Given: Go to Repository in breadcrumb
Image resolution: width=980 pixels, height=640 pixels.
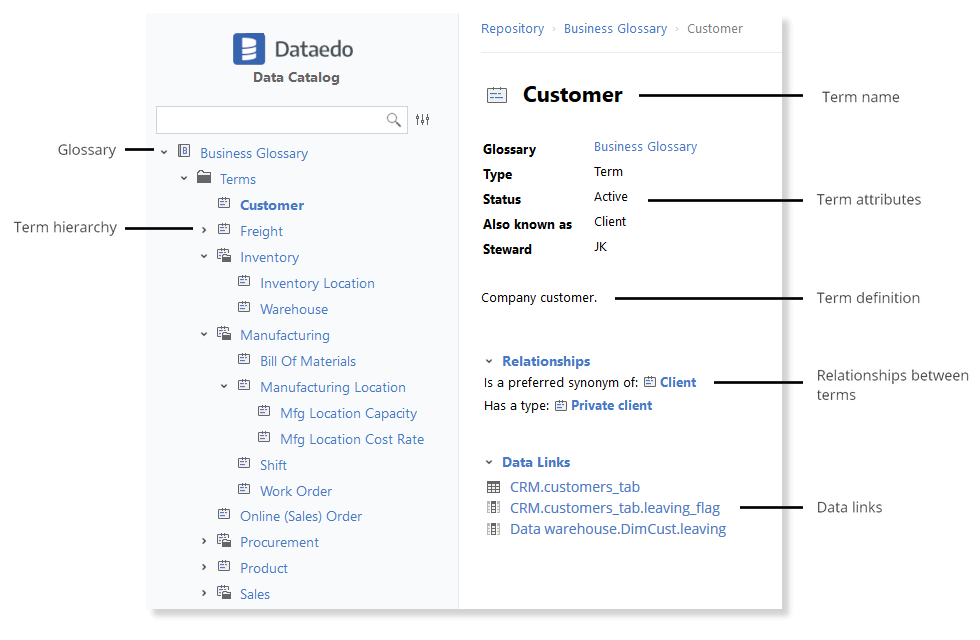Looking at the screenshot, I should point(512,29).
